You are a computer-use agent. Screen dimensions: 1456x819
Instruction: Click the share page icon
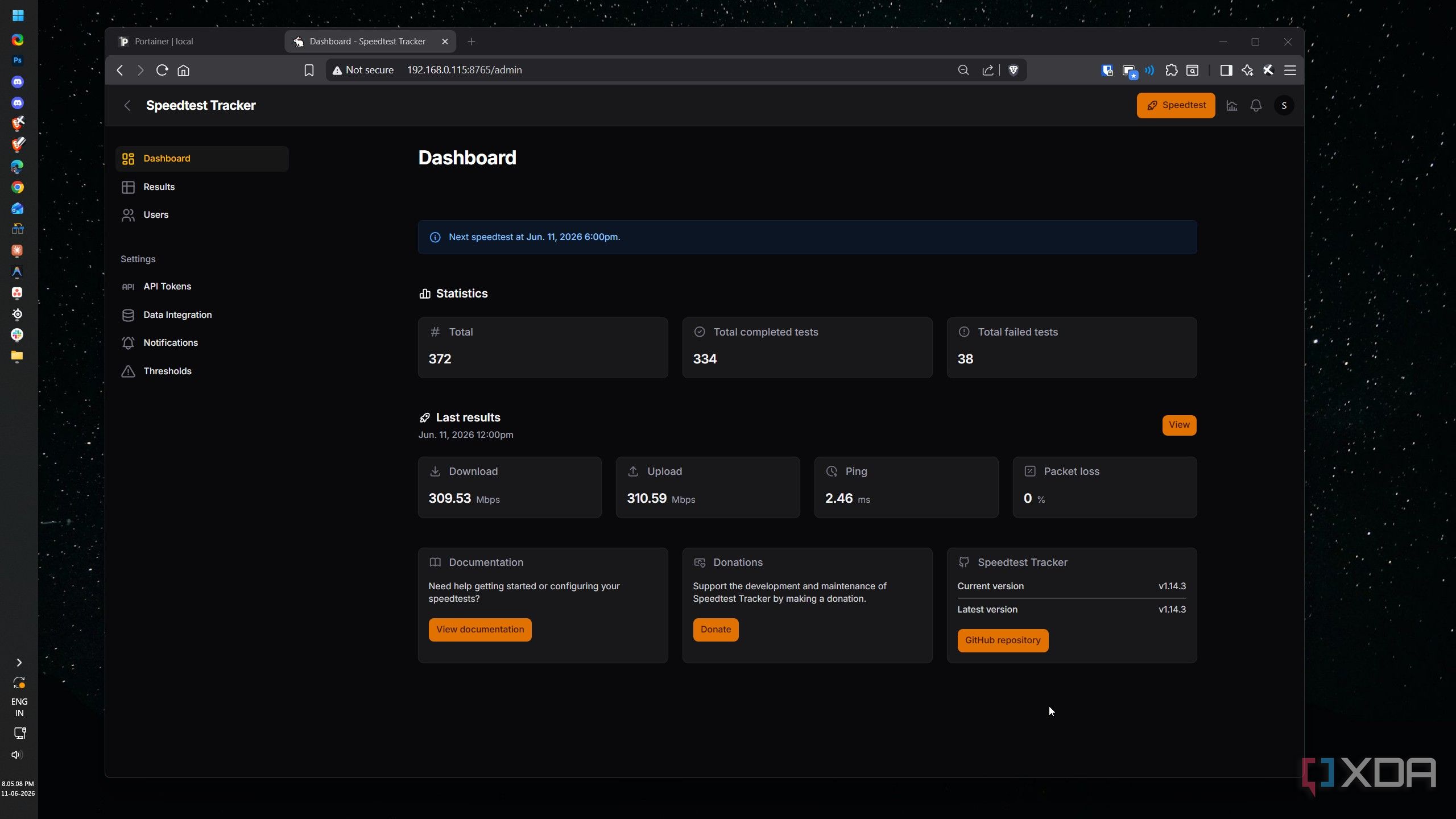[x=988, y=71]
